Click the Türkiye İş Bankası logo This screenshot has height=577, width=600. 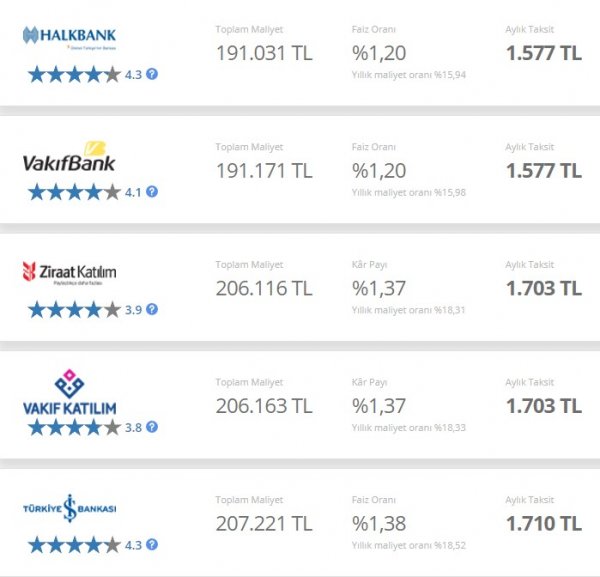[x=69, y=508]
